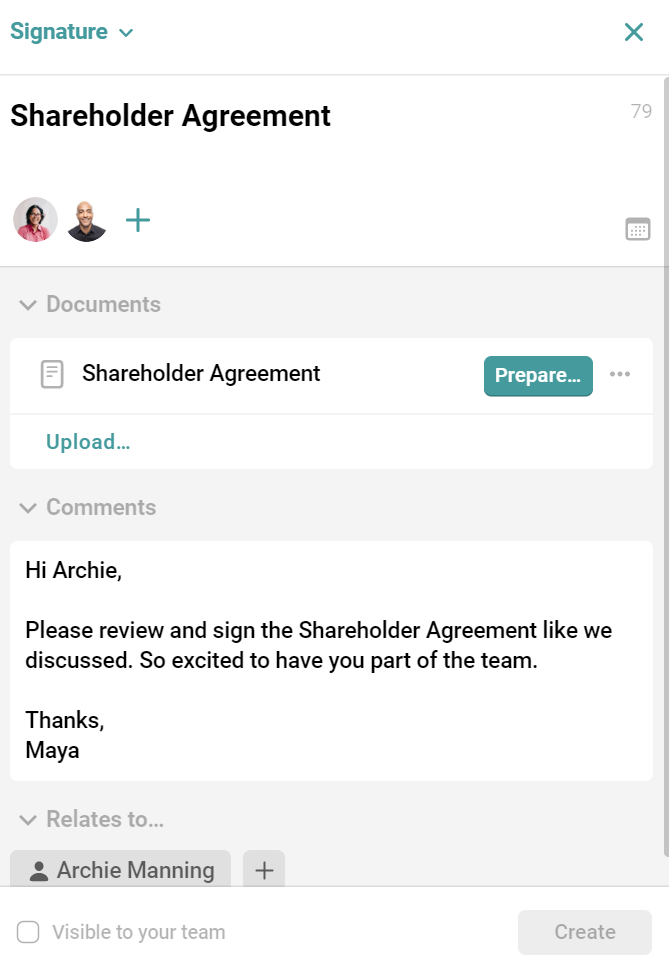Viewport: 669px width, 959px height.
Task: Click the person icon on the Archie Manning tag
Action: [38, 870]
